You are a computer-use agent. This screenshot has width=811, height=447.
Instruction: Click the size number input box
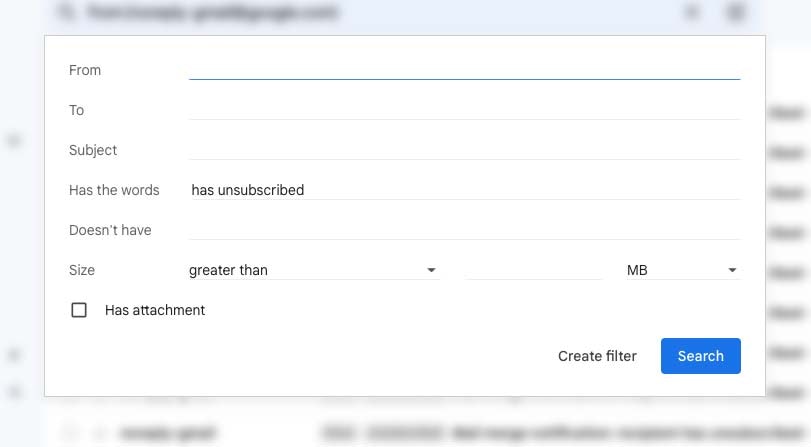tap(534, 270)
